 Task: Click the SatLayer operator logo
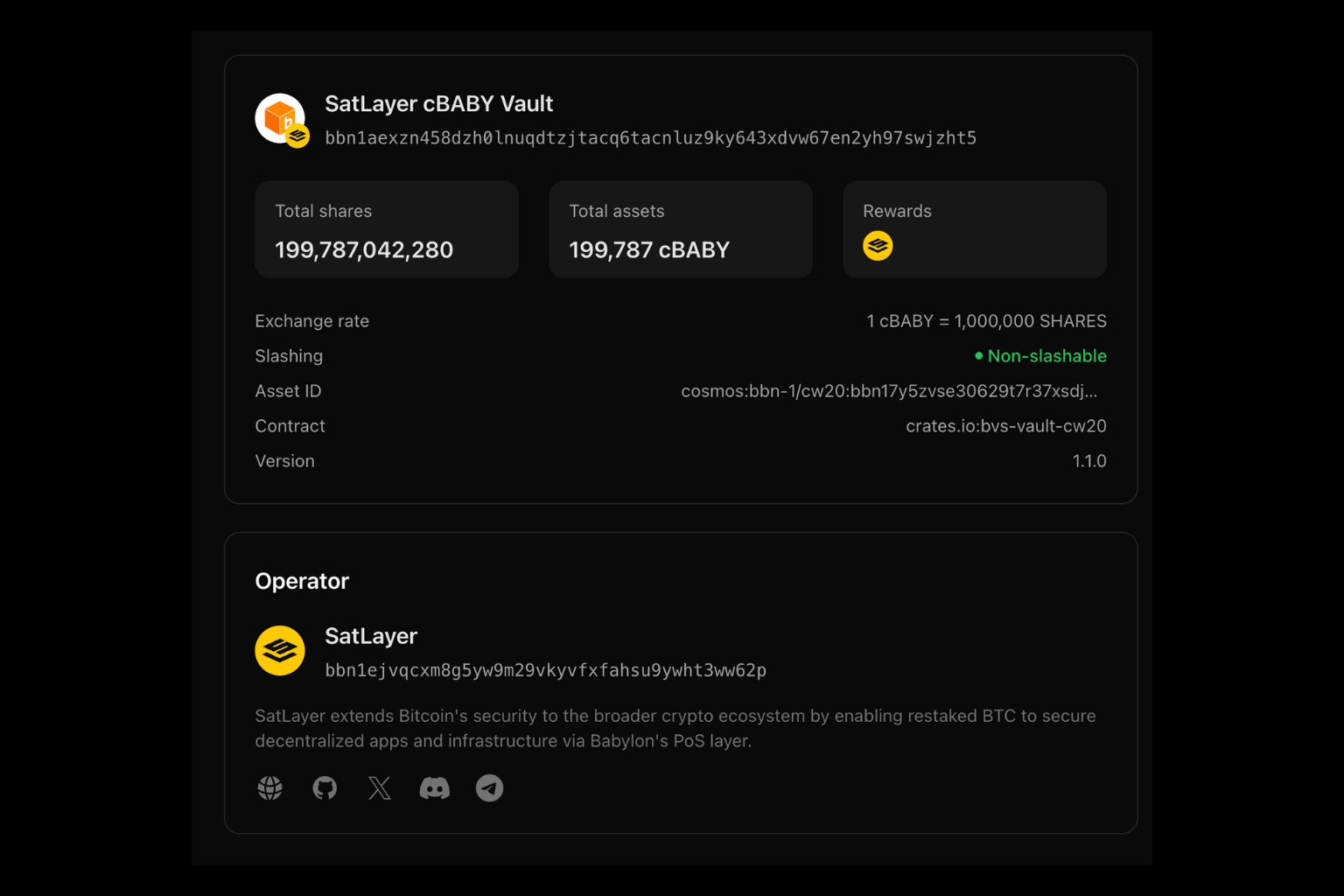[x=280, y=650]
